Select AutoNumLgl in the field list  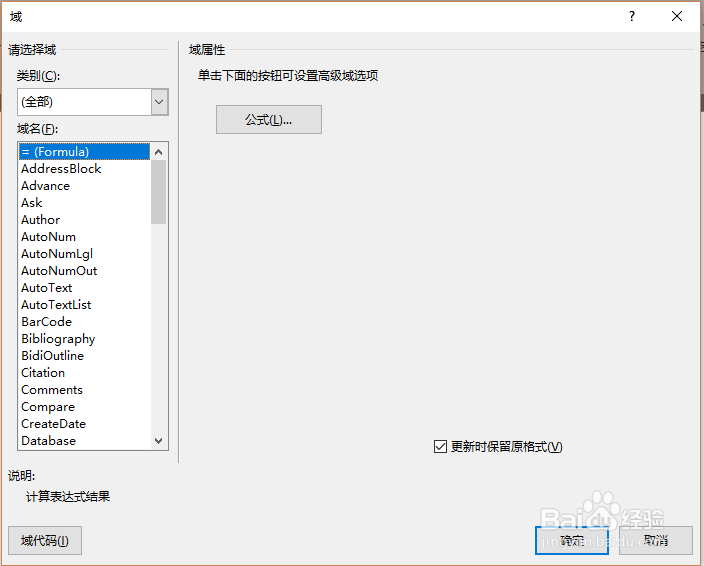(x=84, y=254)
